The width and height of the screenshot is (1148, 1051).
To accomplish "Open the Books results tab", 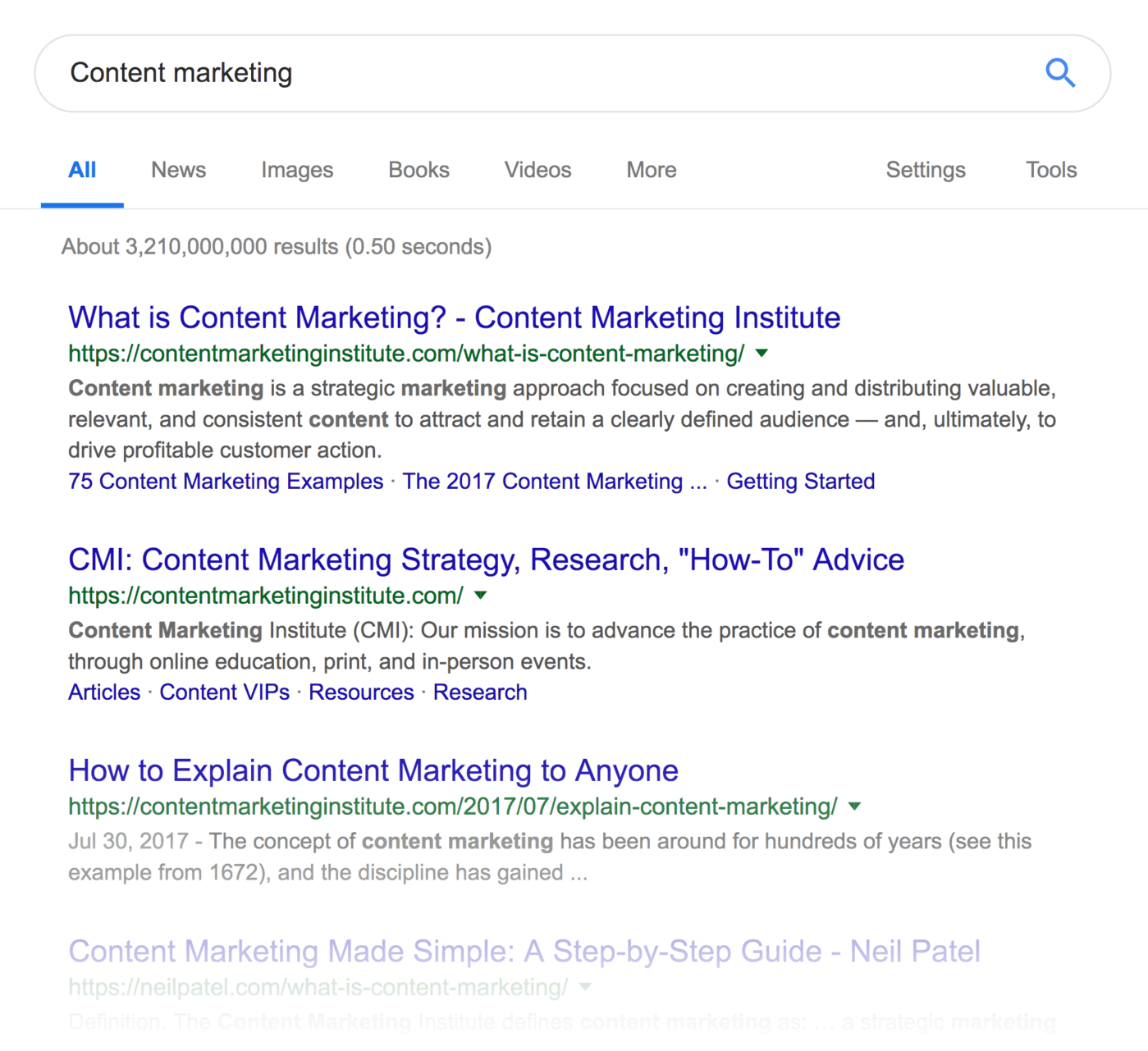I will pyautogui.click(x=418, y=170).
